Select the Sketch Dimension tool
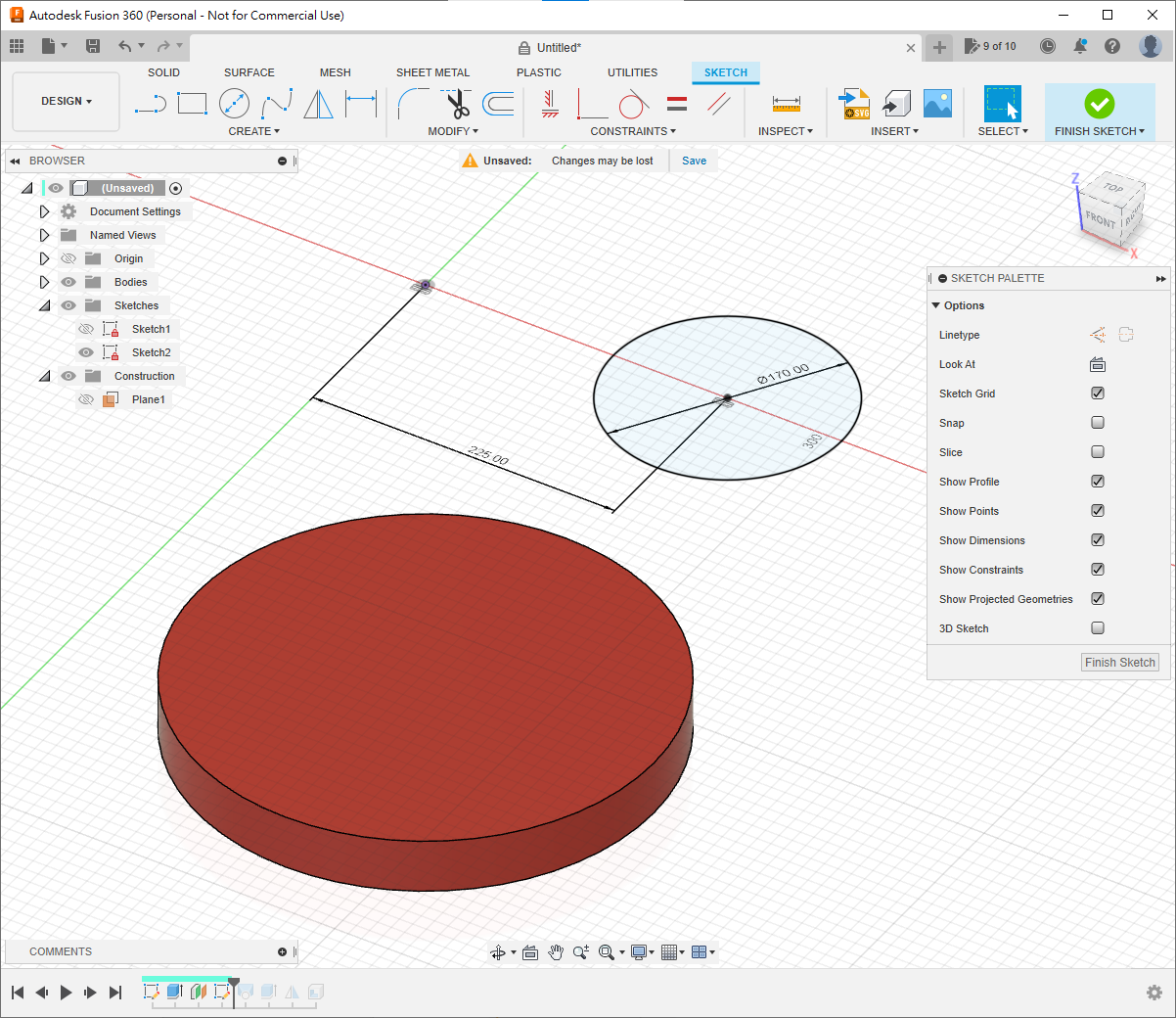Screen dimensions: 1176x1018 (x=361, y=103)
